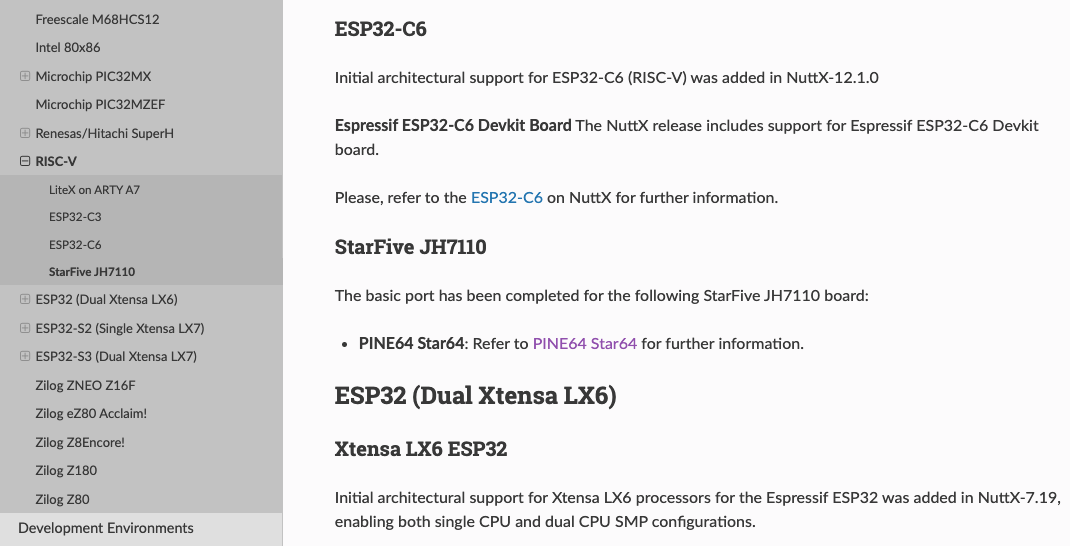The width and height of the screenshot is (1070, 546).
Task: Select ESP32-C6 in sidebar navigation
Action: coord(75,244)
